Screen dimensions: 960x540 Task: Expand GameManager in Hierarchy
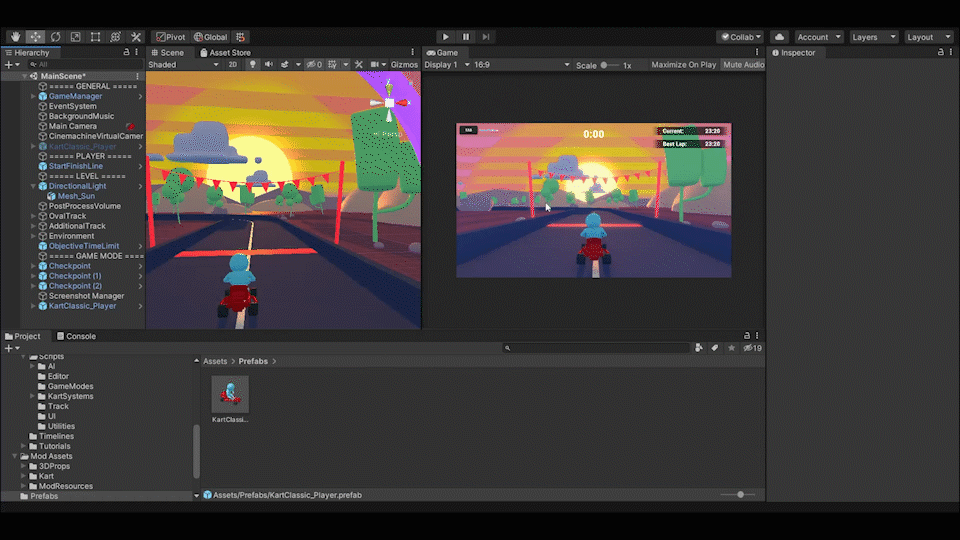[x=33, y=96]
